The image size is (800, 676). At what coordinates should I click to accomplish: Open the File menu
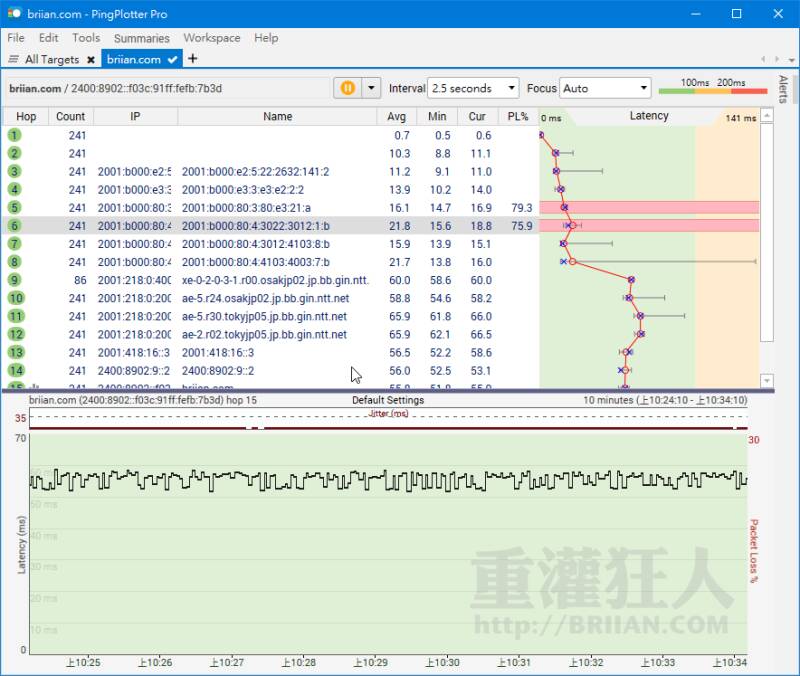tap(16, 38)
